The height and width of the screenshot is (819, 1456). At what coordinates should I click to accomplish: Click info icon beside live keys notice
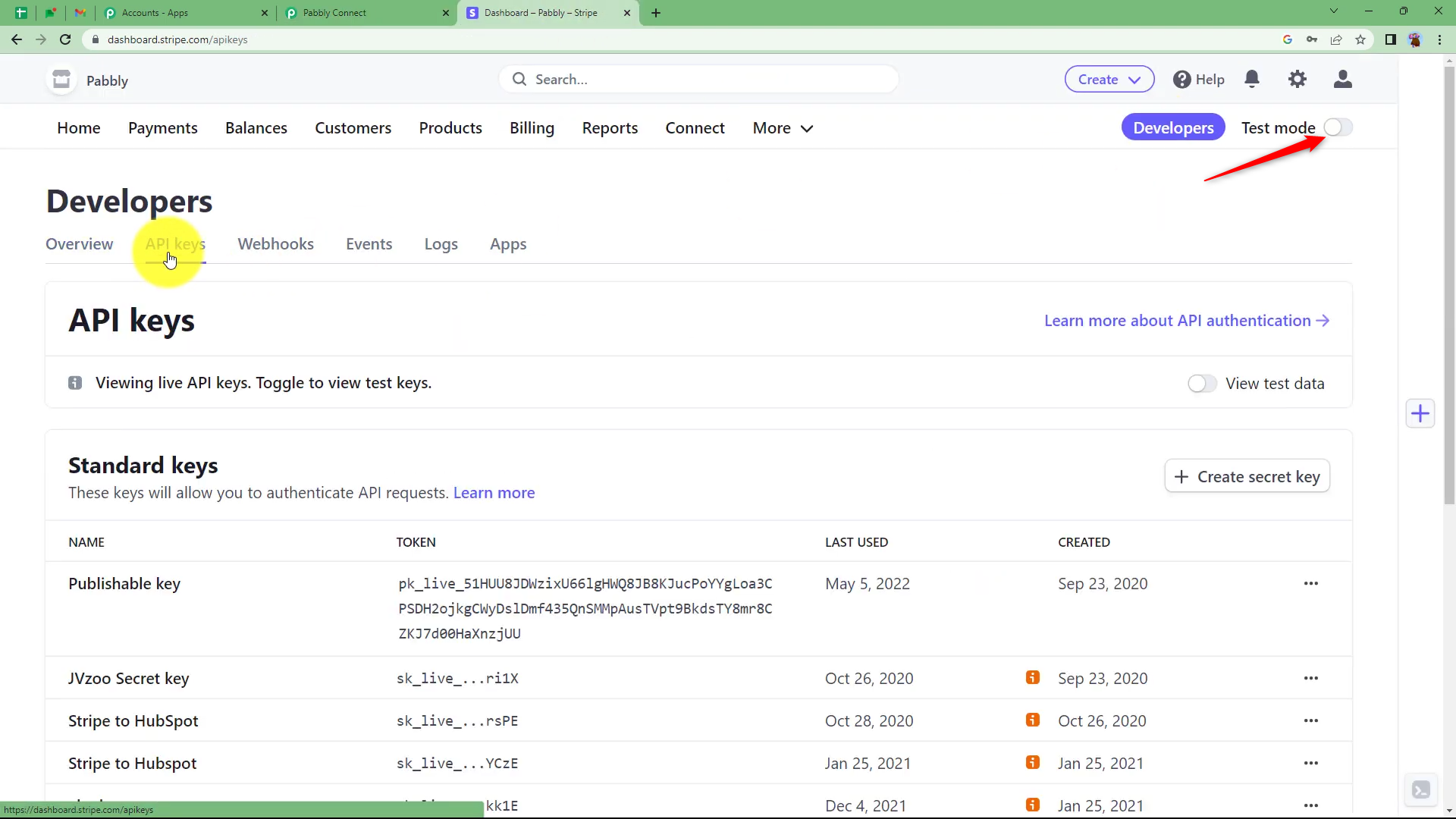(x=75, y=383)
